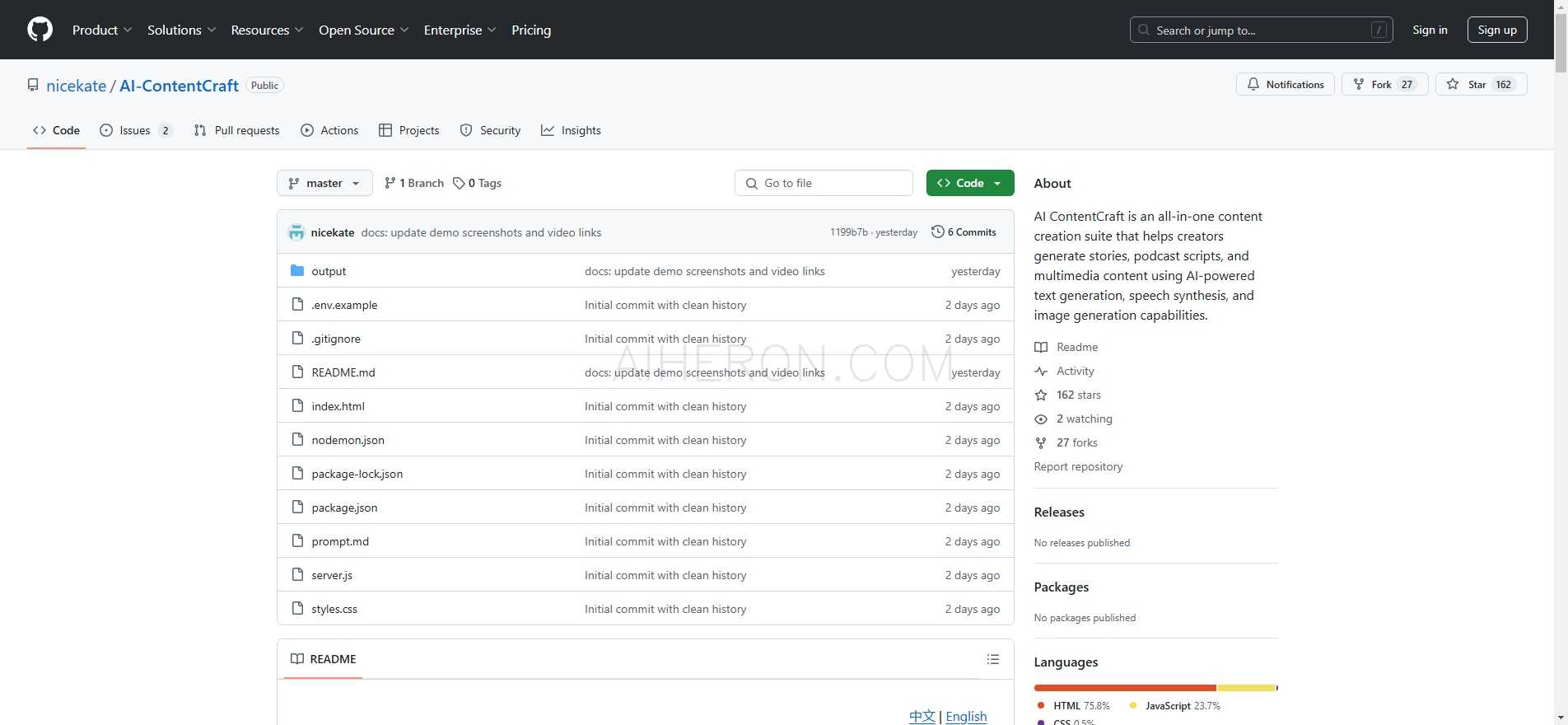Open commit message 'docs: update demo screenshots and video links' beside nicekate

pos(481,232)
